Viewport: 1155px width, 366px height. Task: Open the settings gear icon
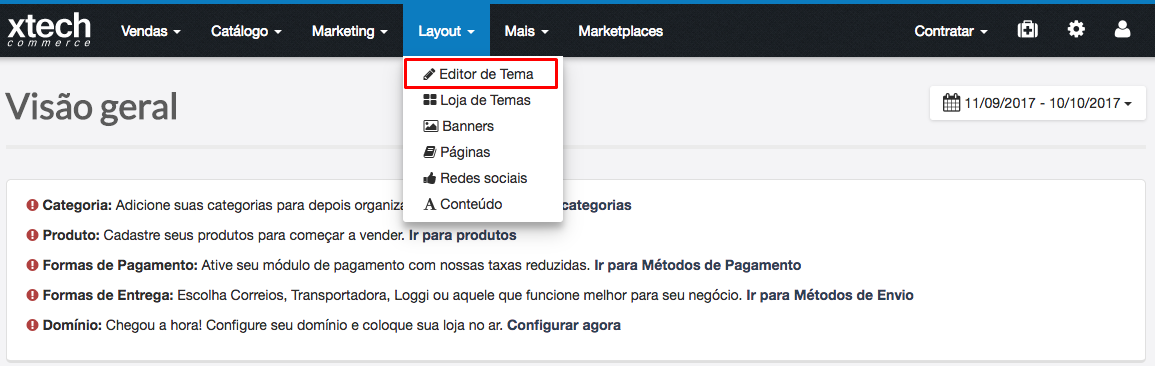pyautogui.click(x=1076, y=29)
